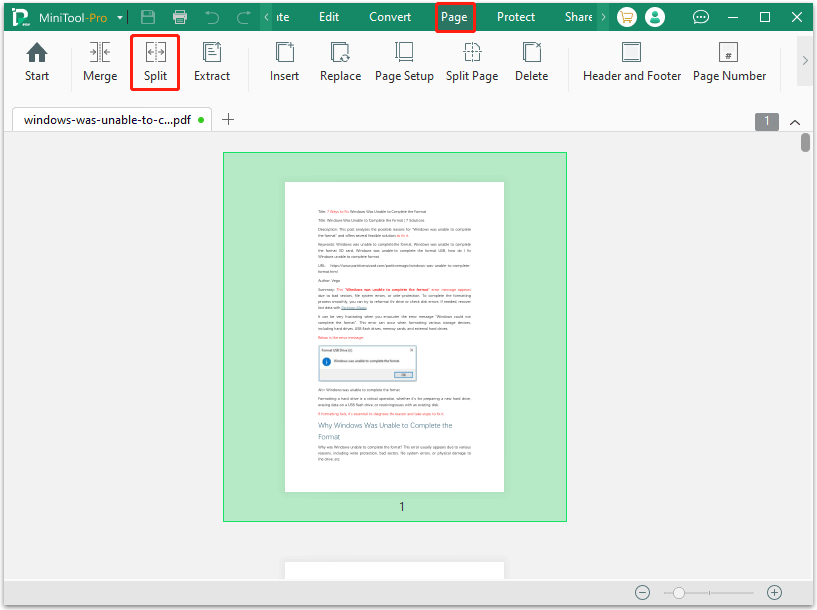Open the Insert page tool
The width and height of the screenshot is (817, 610).
pyautogui.click(x=284, y=62)
